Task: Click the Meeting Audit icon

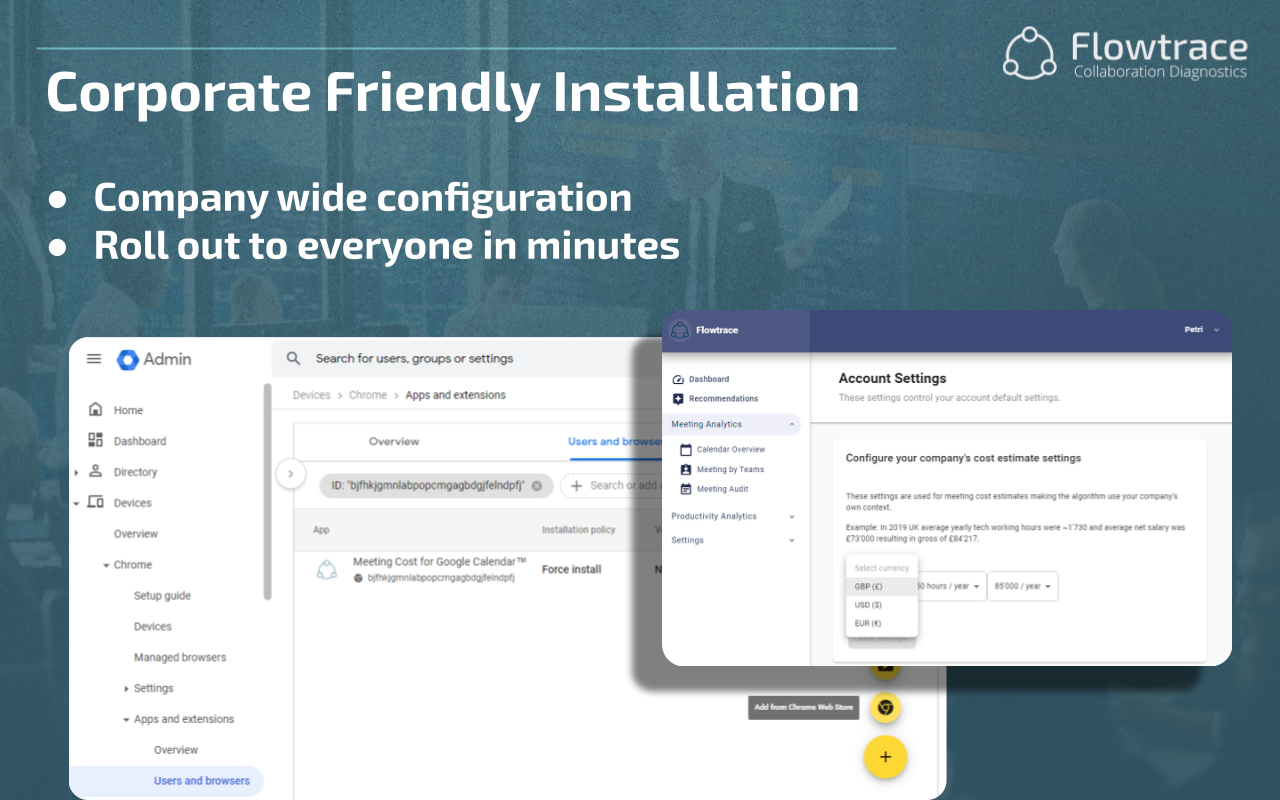Action: pos(686,489)
